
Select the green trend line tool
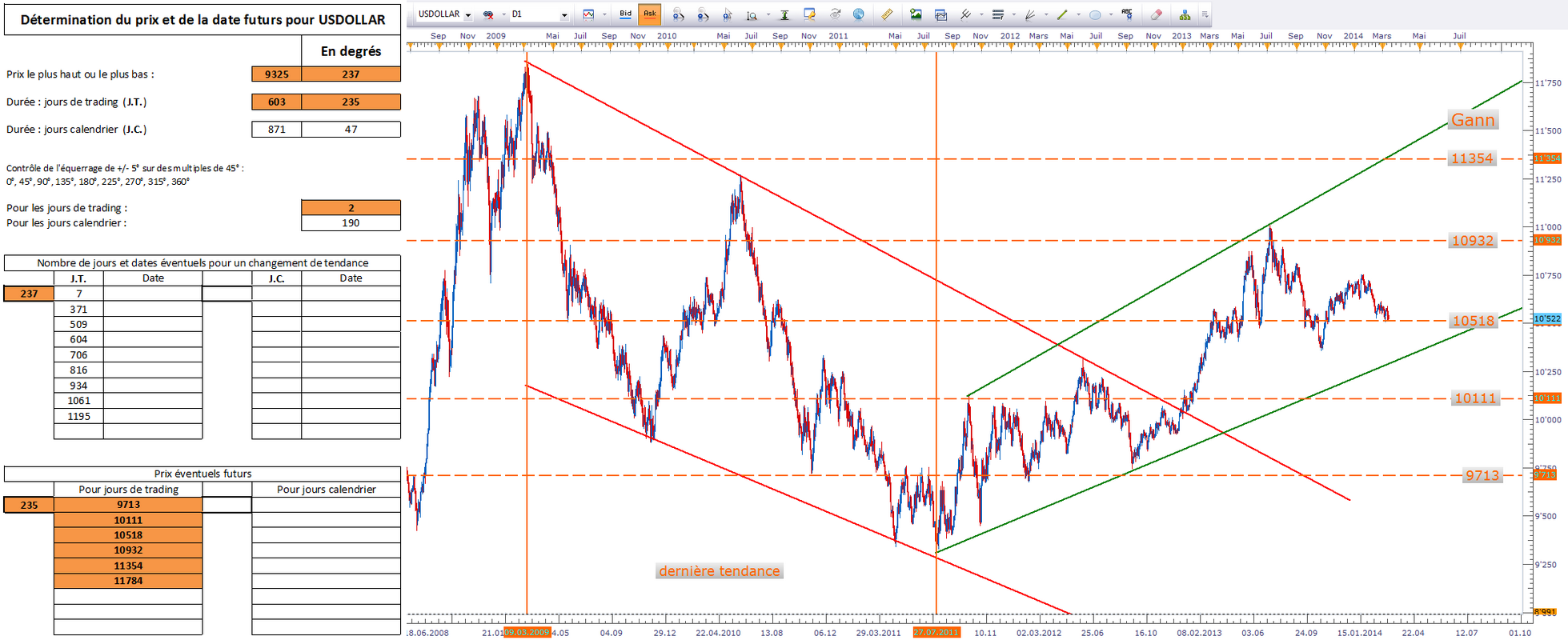1062,14
